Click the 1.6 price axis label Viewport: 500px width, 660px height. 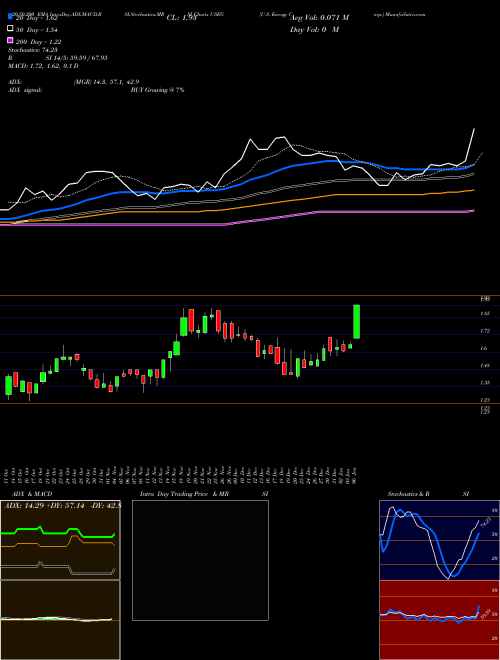pos(484,348)
